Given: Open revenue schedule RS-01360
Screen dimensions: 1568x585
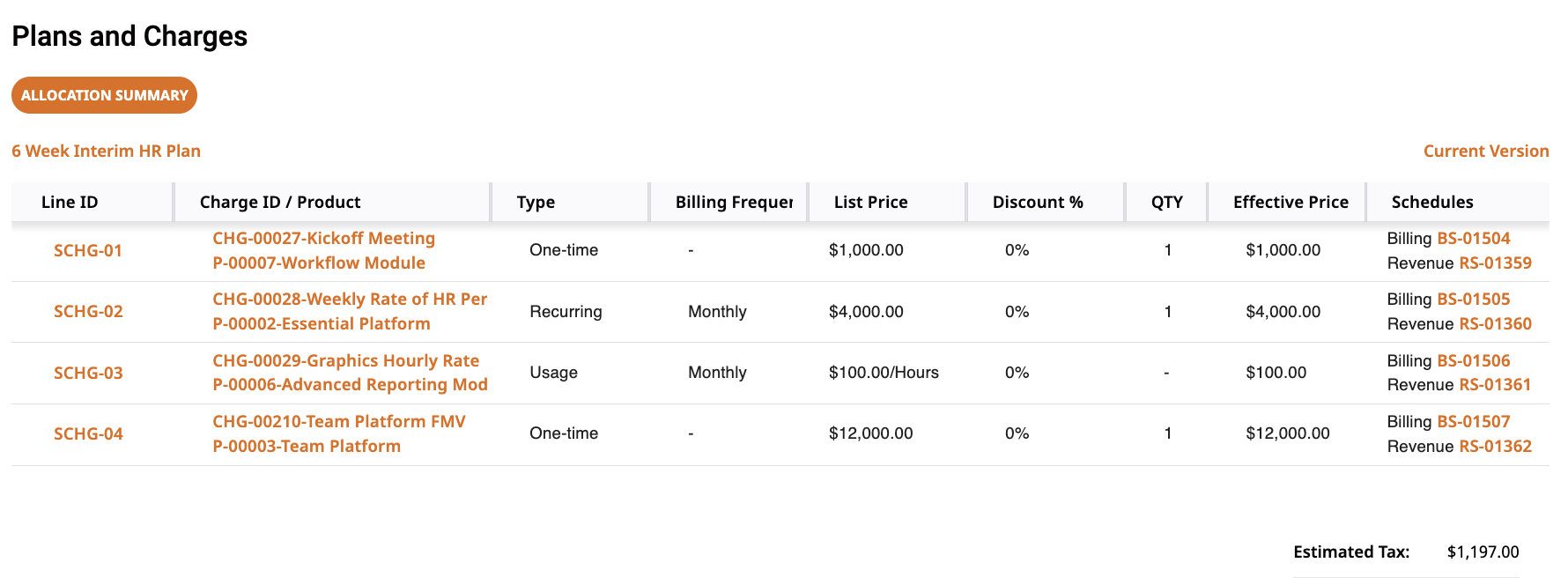Looking at the screenshot, I should pyautogui.click(x=1496, y=323).
